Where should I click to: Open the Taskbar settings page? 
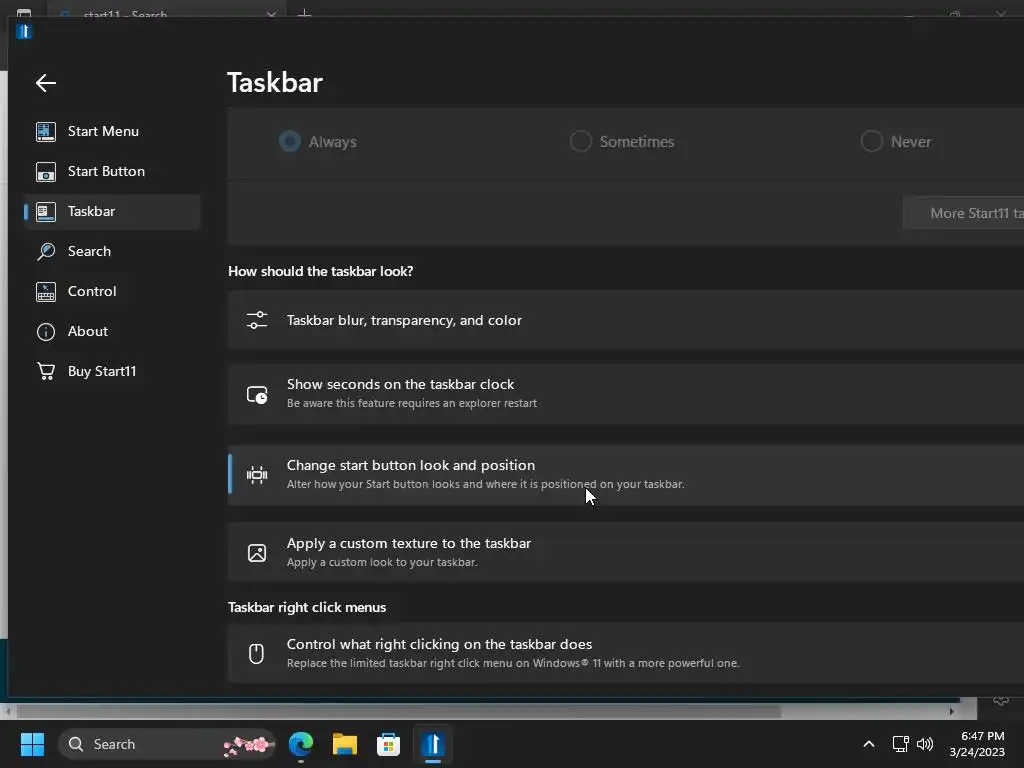pyautogui.click(x=112, y=212)
